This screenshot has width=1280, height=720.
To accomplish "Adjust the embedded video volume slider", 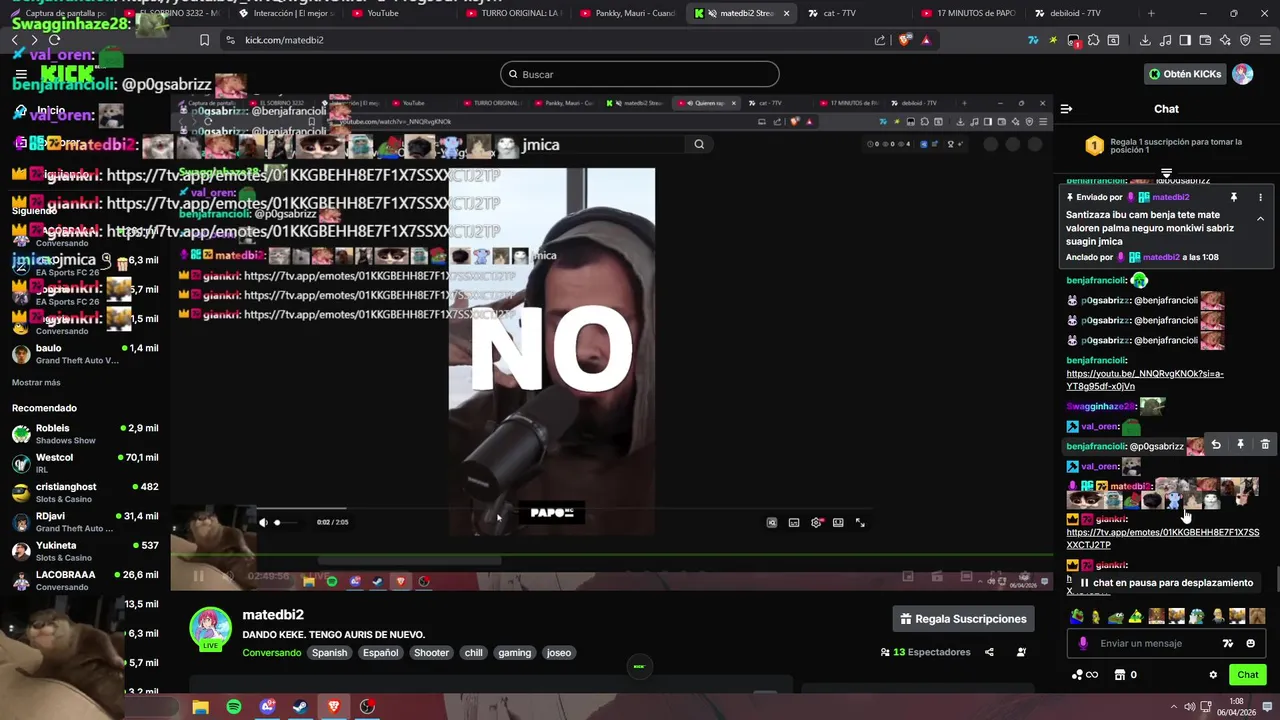I will (287, 522).
